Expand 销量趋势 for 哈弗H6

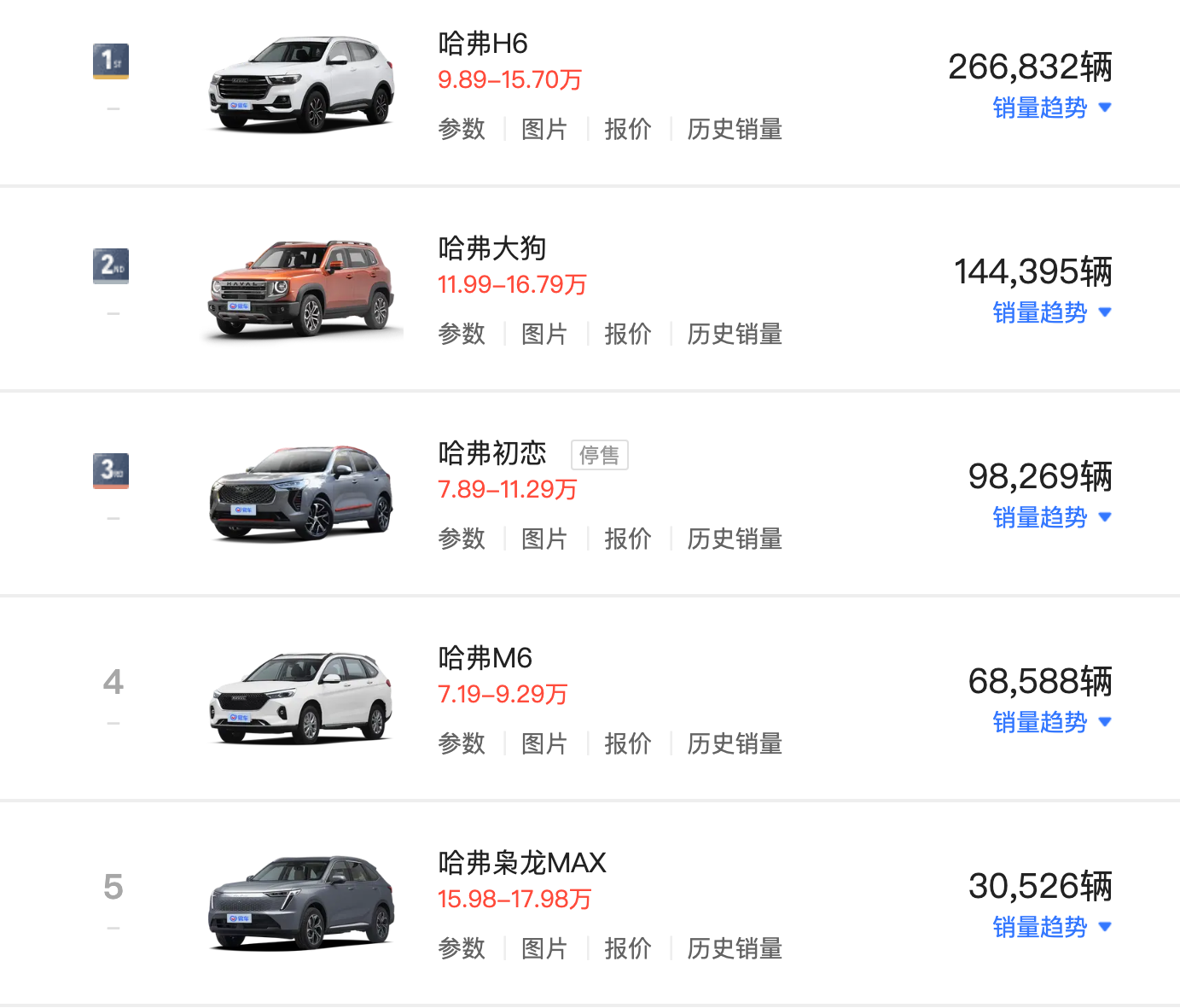[1052, 108]
